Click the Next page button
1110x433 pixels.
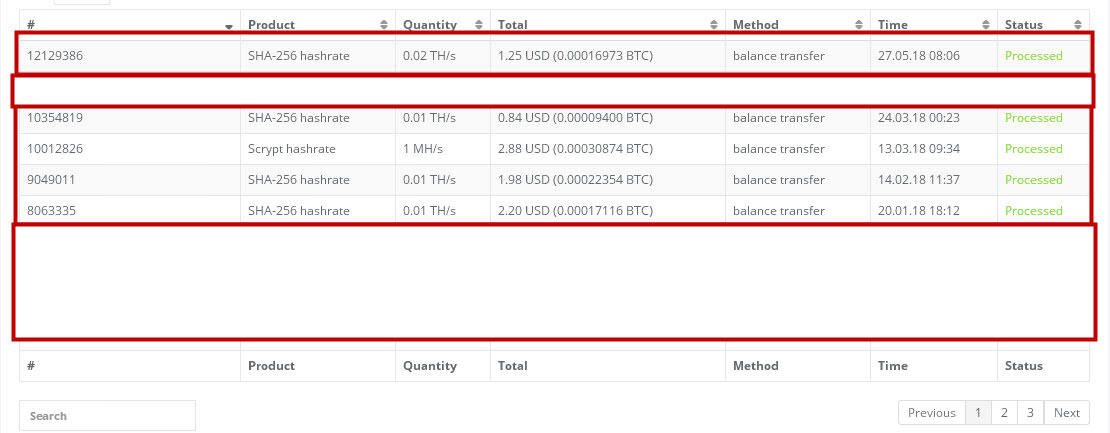pyautogui.click(x=1066, y=412)
